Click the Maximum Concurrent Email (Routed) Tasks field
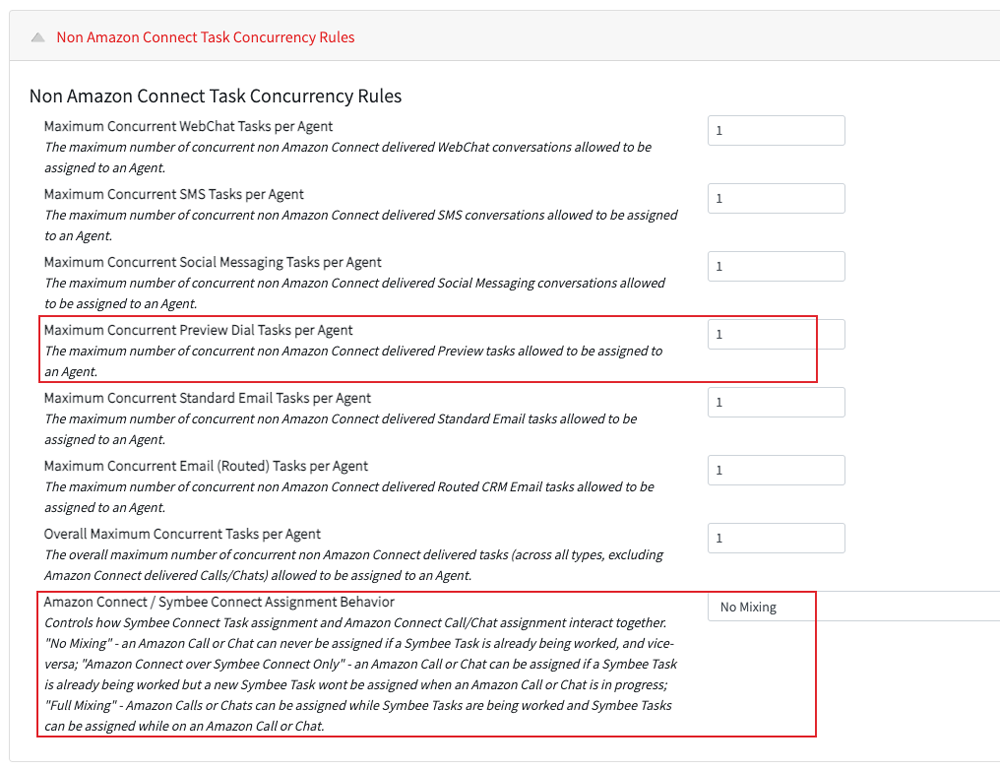Image resolution: width=1000 pixels, height=770 pixels. 776,470
